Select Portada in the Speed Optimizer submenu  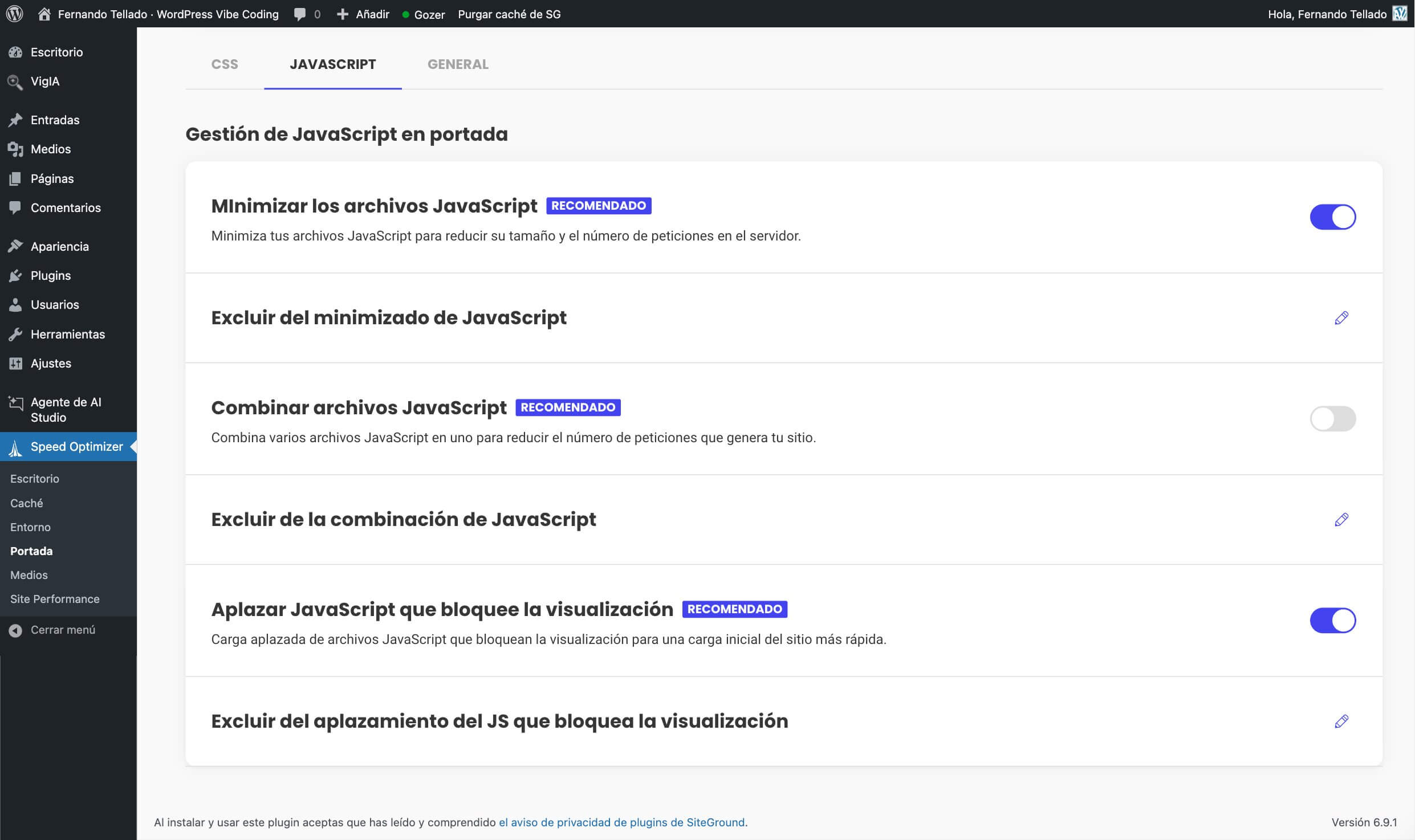pos(31,551)
